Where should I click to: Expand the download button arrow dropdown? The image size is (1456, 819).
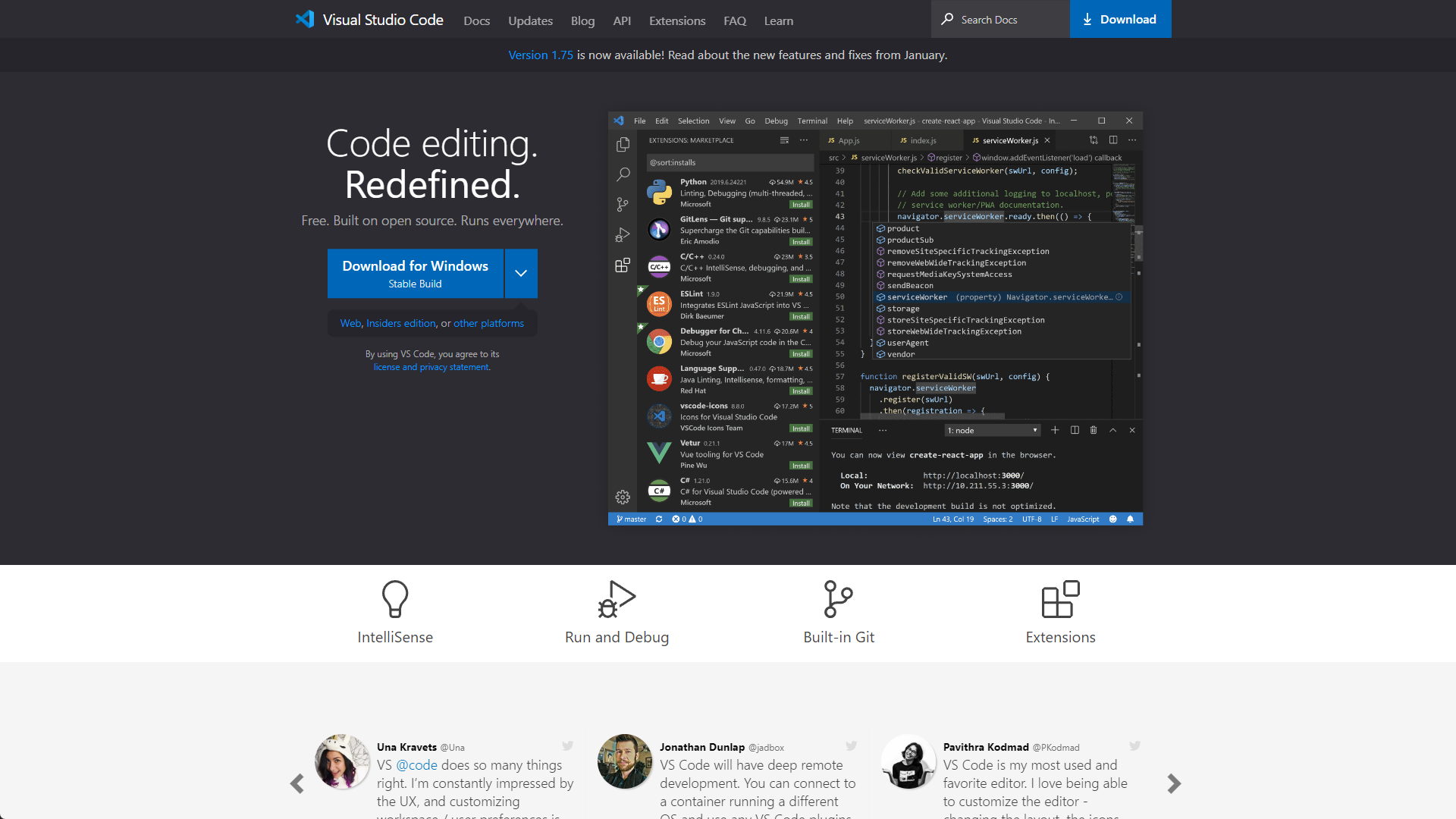tap(521, 273)
